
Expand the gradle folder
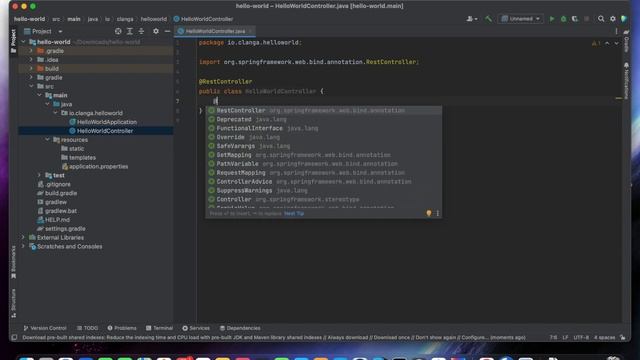point(31,78)
